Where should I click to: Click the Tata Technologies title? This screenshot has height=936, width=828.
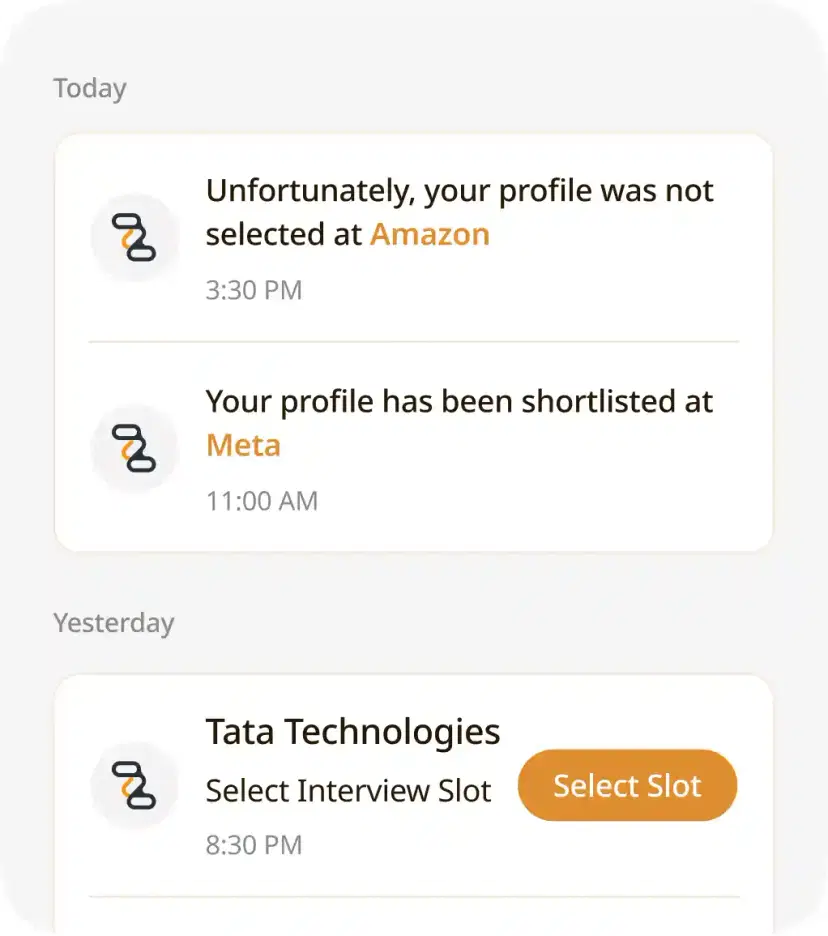353,732
